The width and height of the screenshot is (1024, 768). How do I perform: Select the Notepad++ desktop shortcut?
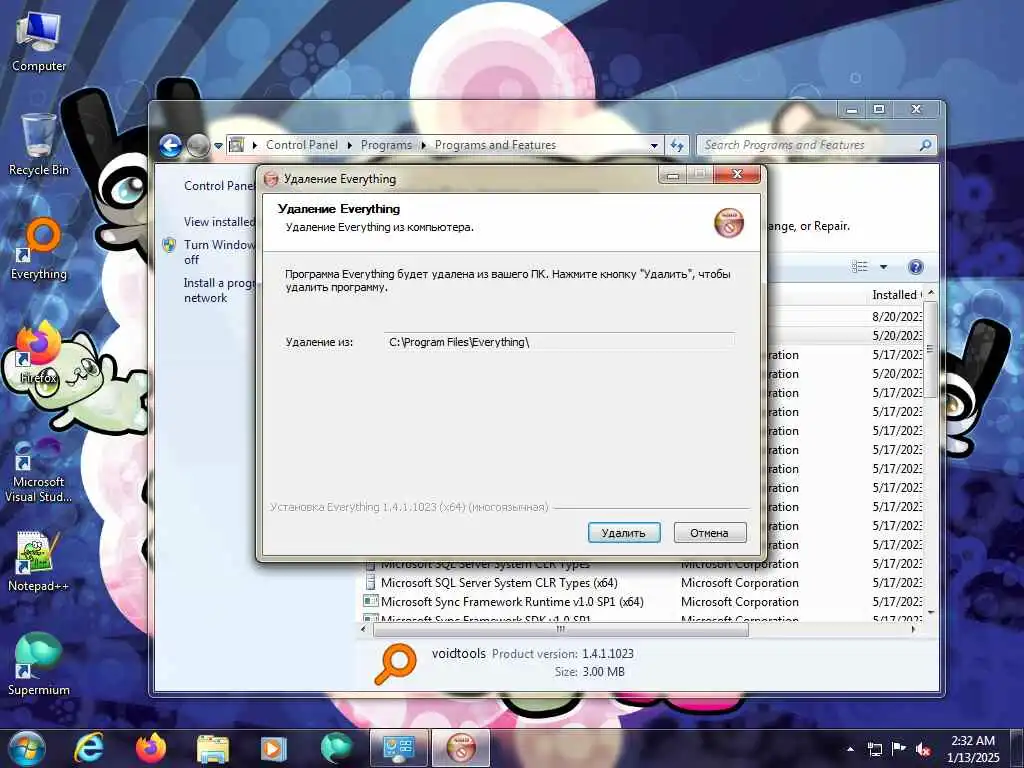click(39, 562)
